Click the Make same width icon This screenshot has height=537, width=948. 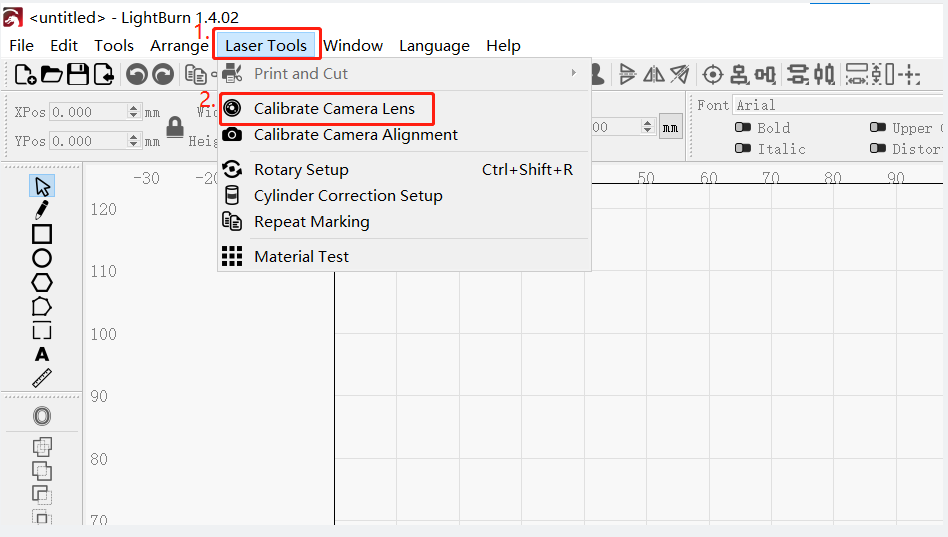point(857,75)
